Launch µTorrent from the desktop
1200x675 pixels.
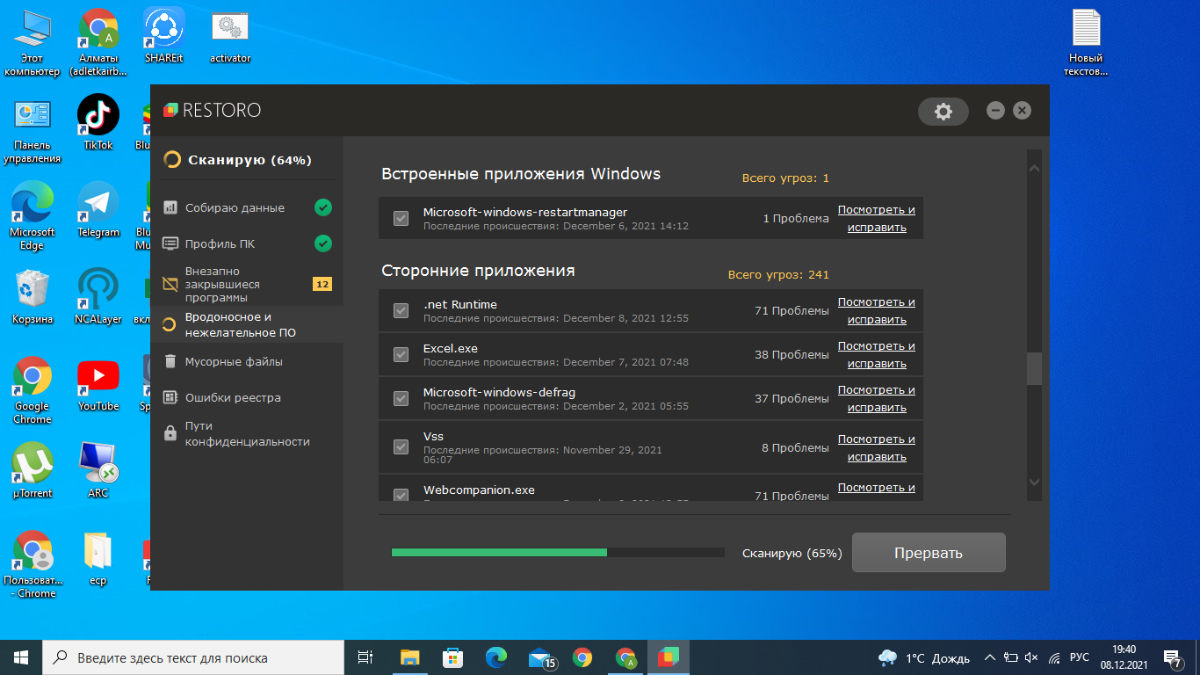click(x=32, y=465)
